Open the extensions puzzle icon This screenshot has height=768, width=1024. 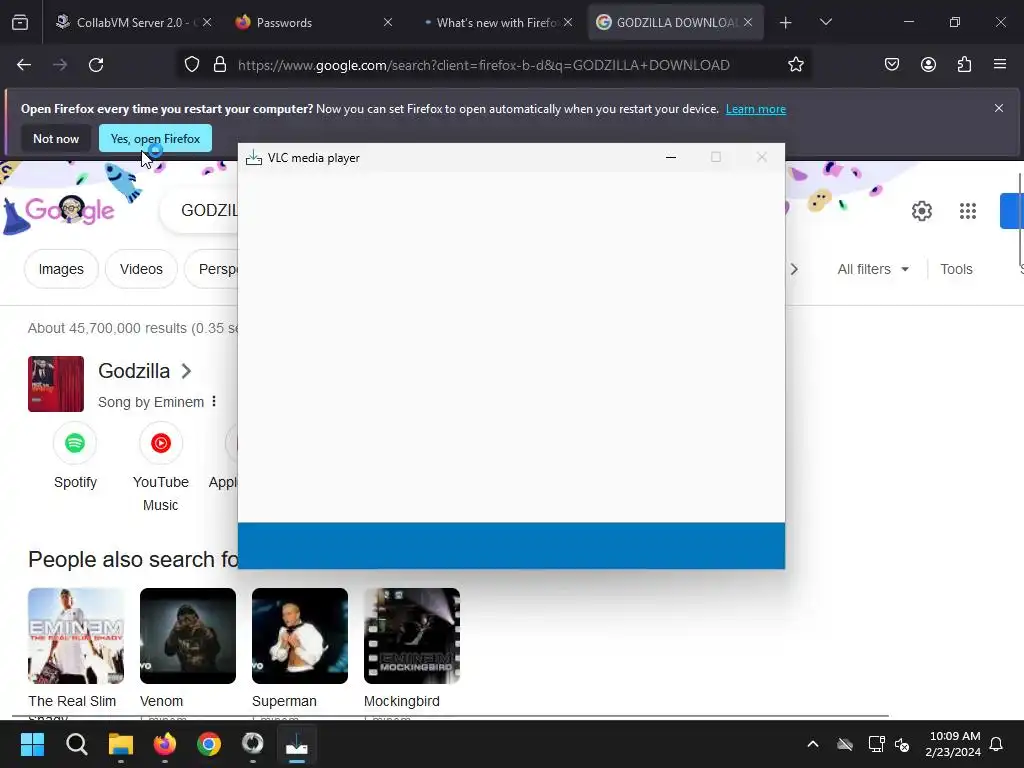[964, 65]
